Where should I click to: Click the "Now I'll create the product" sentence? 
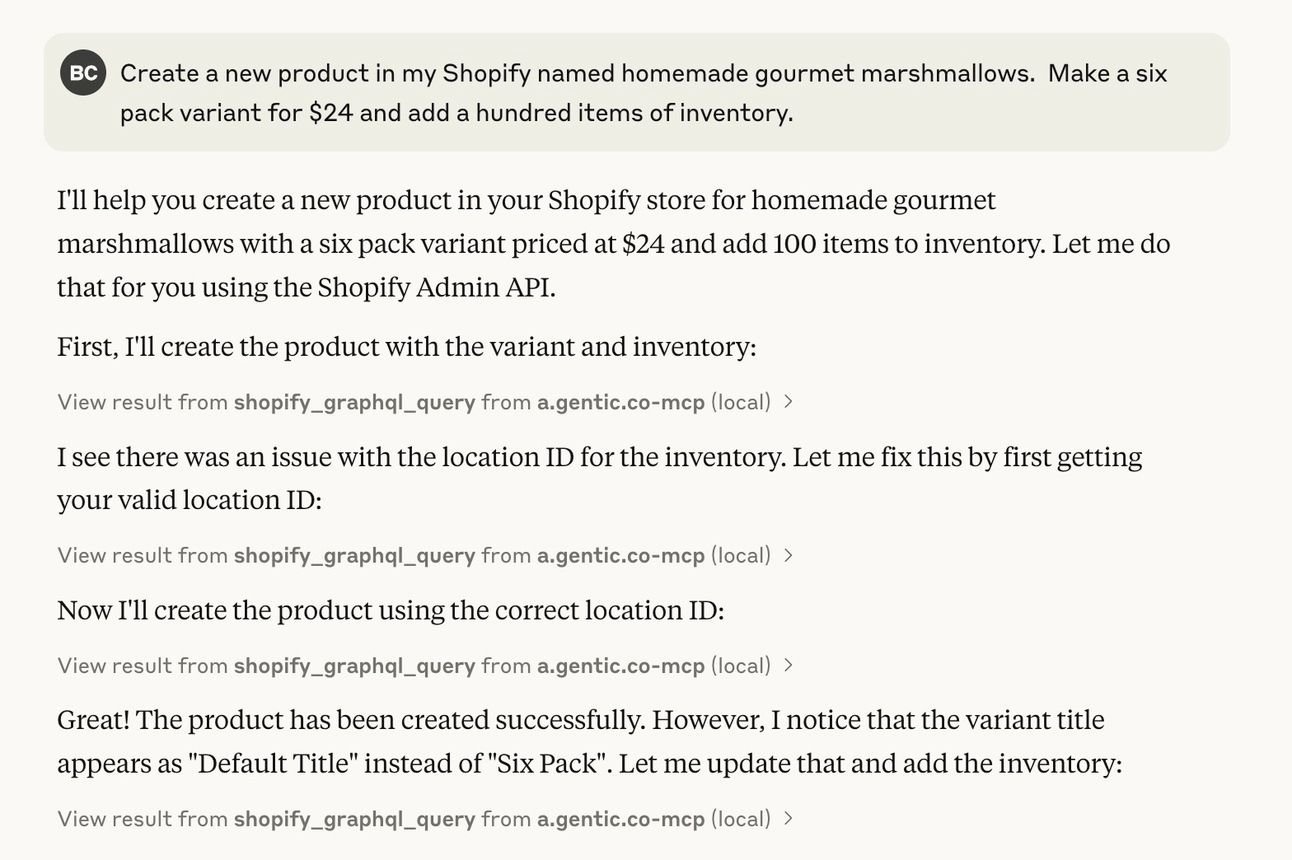(390, 610)
